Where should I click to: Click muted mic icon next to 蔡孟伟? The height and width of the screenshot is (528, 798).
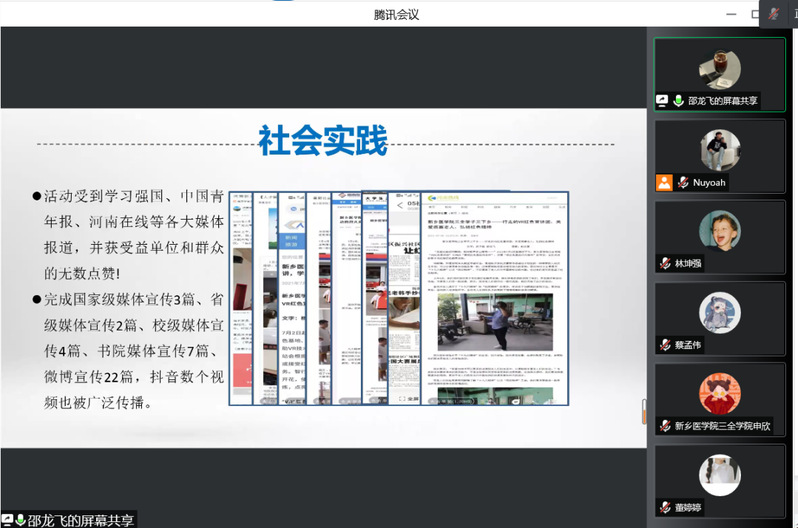pos(665,345)
